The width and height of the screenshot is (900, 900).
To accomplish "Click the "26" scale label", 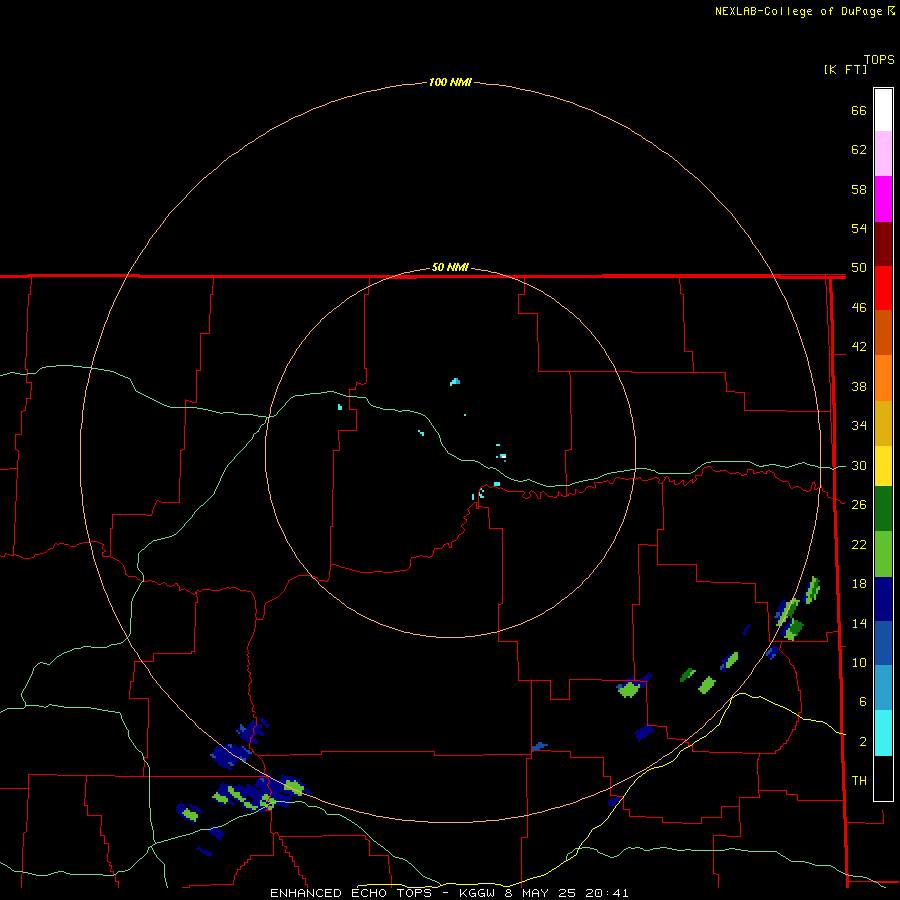I will coord(859,505).
